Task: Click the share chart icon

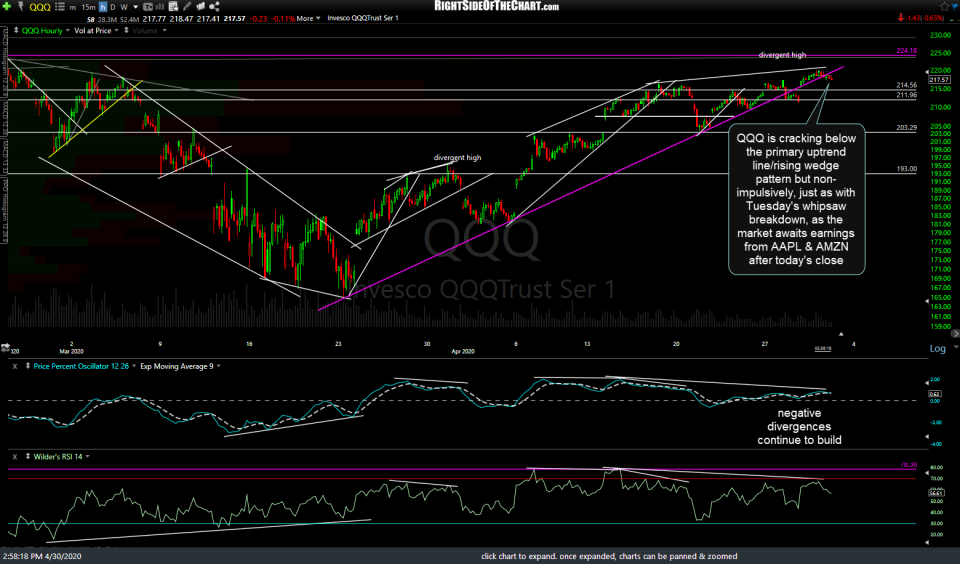Action: coord(214,7)
